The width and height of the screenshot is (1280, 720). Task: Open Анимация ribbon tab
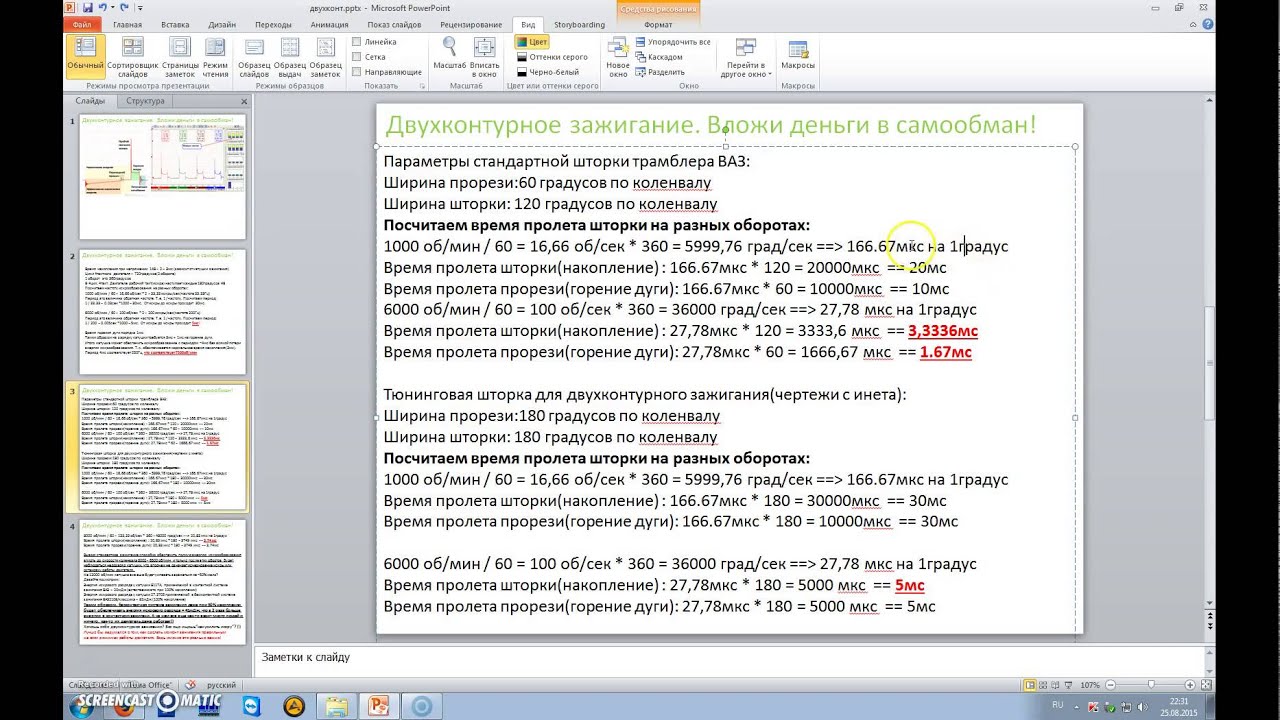point(329,24)
